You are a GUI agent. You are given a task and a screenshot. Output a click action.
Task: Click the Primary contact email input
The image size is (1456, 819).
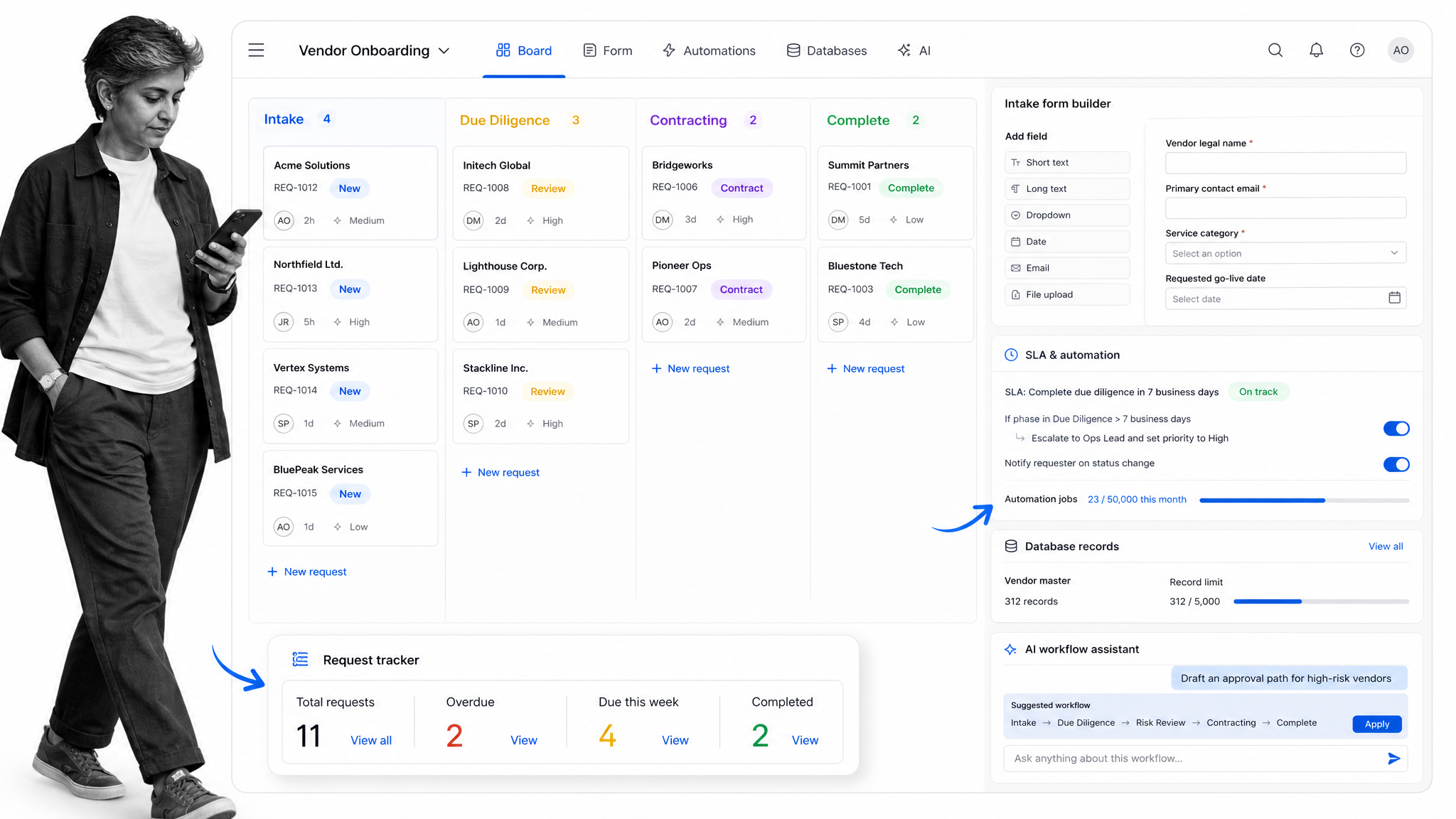point(1285,208)
